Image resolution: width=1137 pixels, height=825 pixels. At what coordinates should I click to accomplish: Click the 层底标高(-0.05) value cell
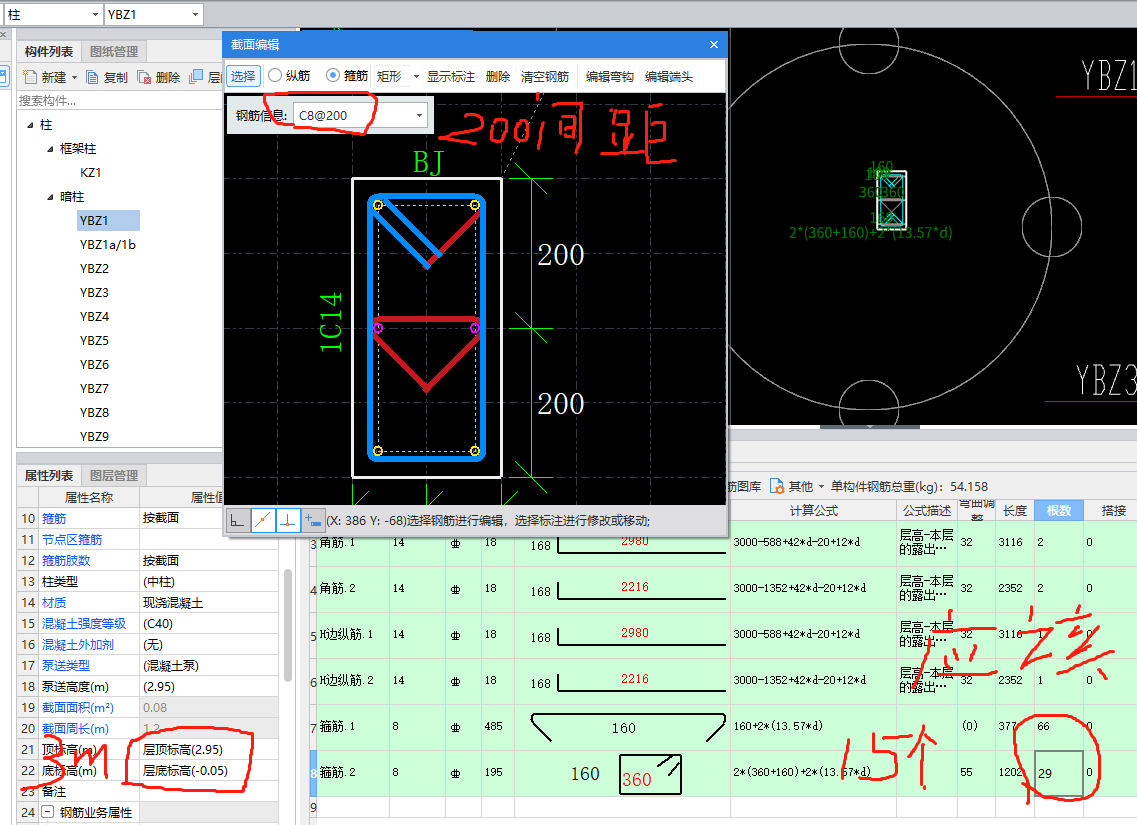point(209,771)
